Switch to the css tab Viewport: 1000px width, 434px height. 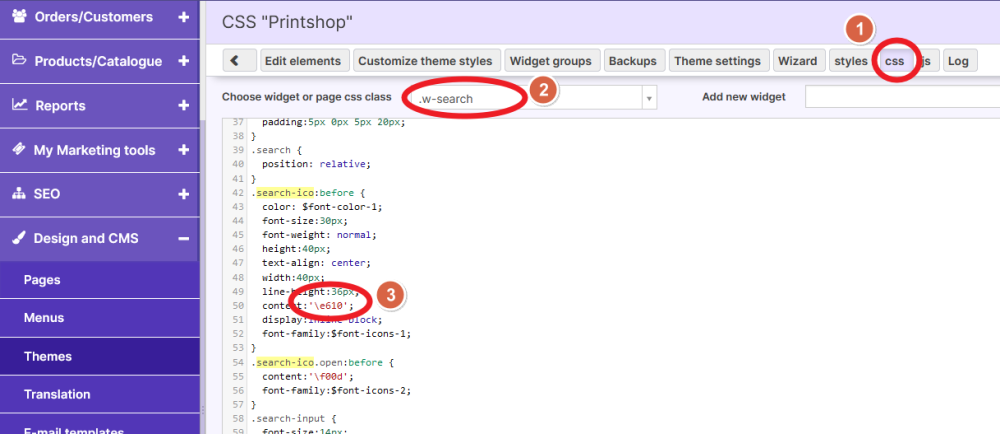894,61
